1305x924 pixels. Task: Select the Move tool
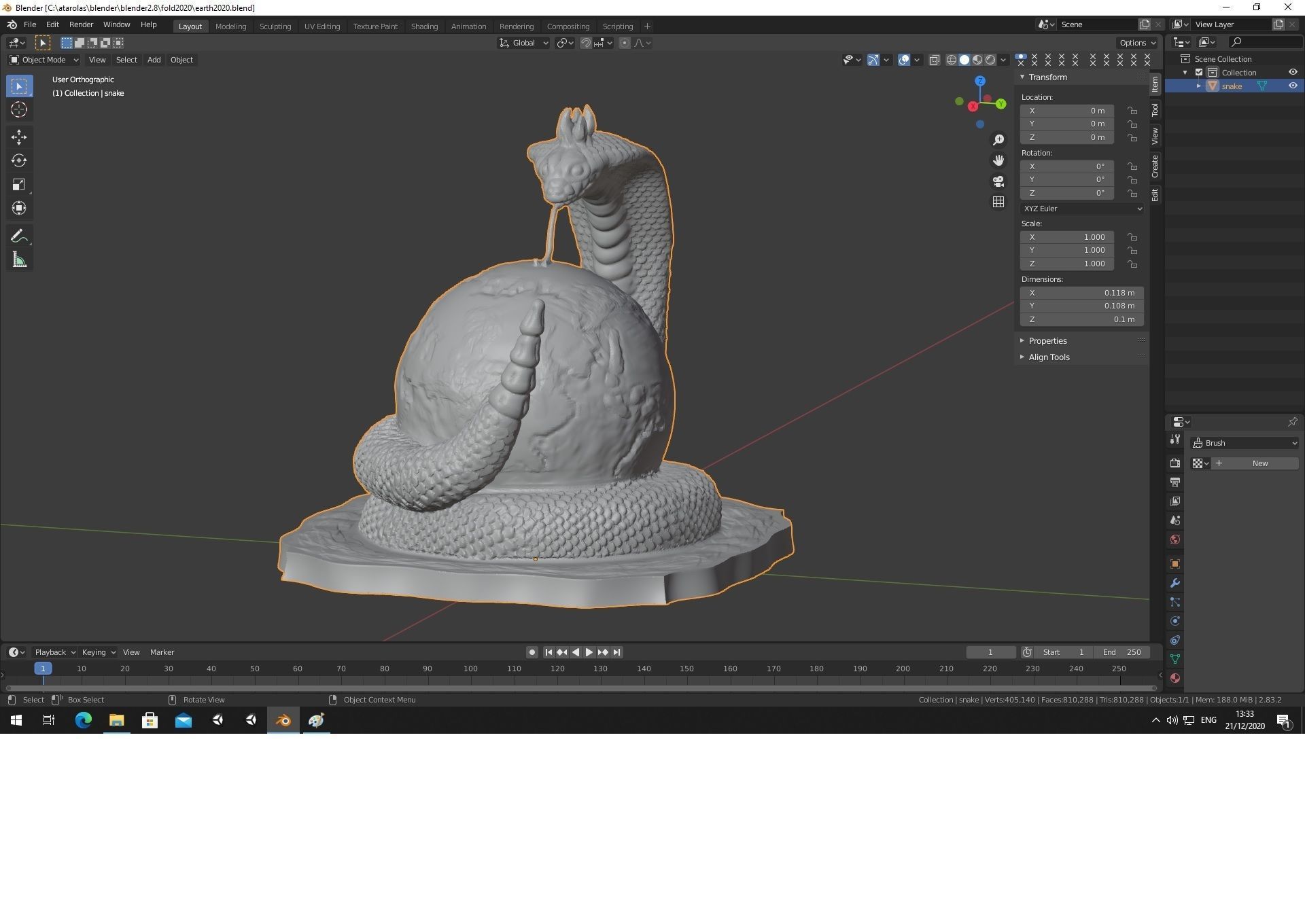tap(19, 137)
